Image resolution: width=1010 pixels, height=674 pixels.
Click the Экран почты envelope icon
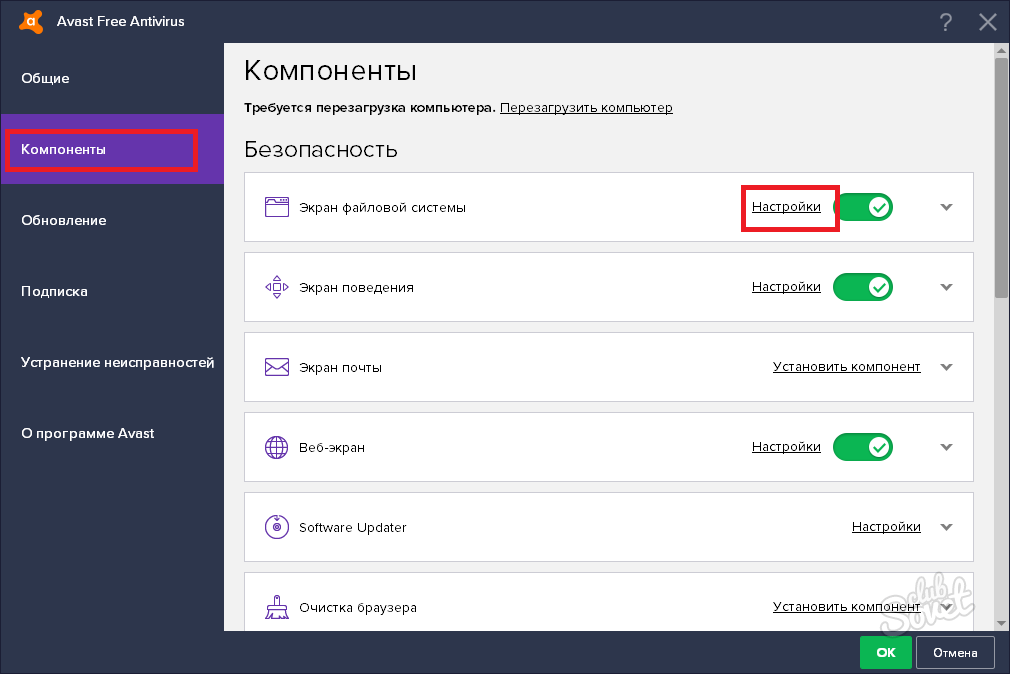[x=276, y=367]
